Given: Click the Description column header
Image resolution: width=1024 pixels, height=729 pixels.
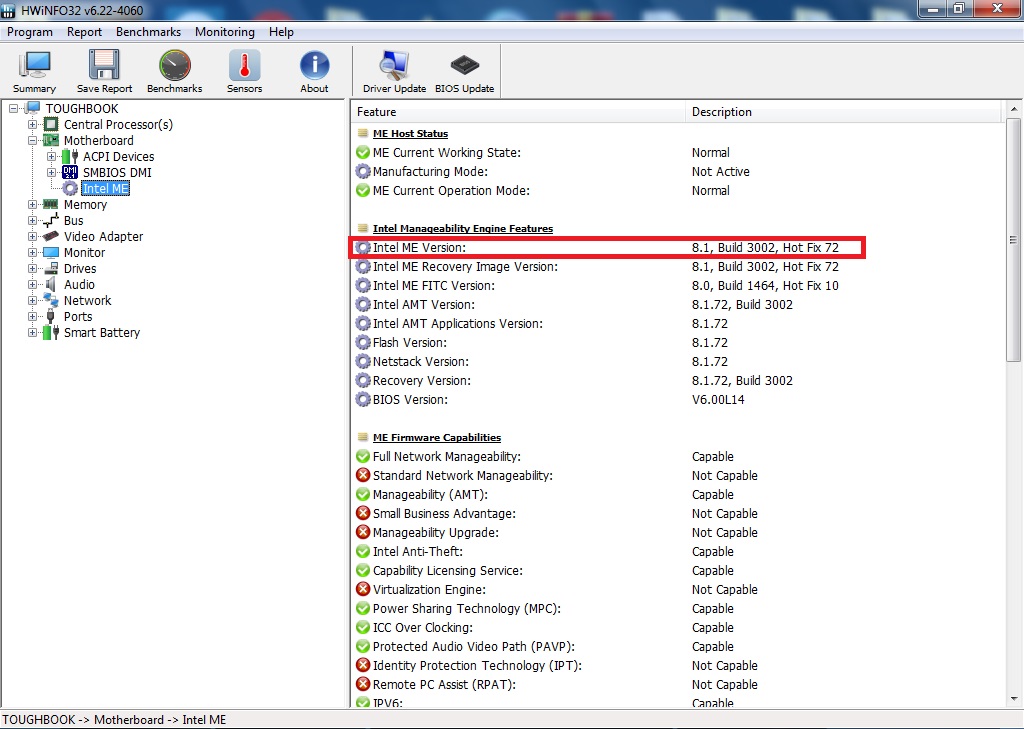Looking at the screenshot, I should coord(843,112).
